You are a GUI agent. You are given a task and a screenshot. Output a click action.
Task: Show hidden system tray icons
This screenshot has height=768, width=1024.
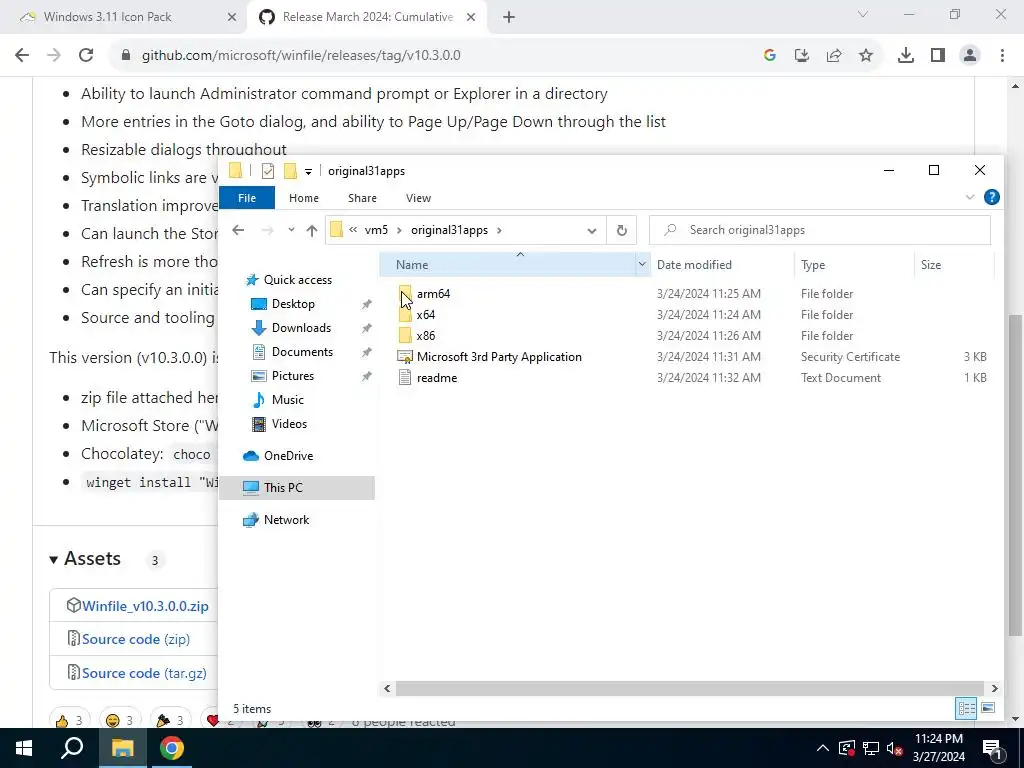(823, 748)
